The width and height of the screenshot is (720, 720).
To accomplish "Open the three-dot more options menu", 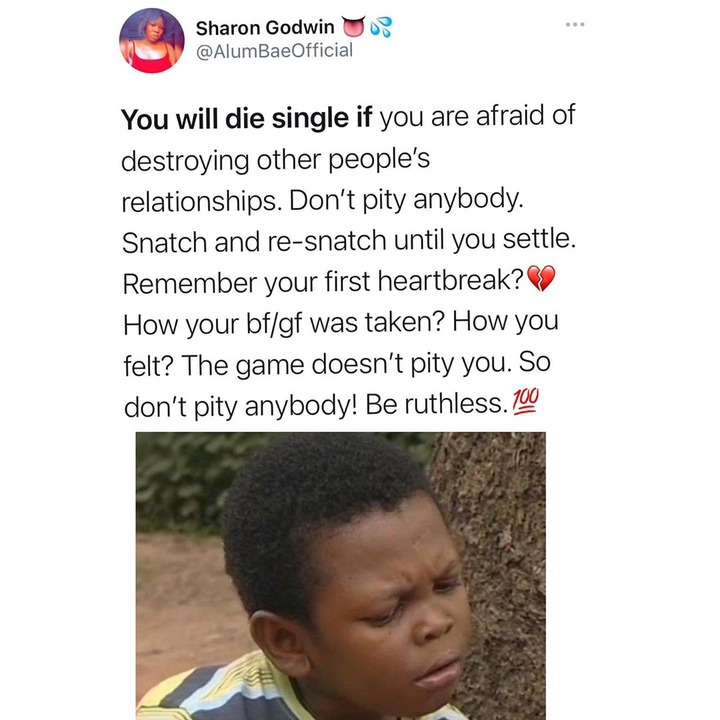I will point(575,24).
